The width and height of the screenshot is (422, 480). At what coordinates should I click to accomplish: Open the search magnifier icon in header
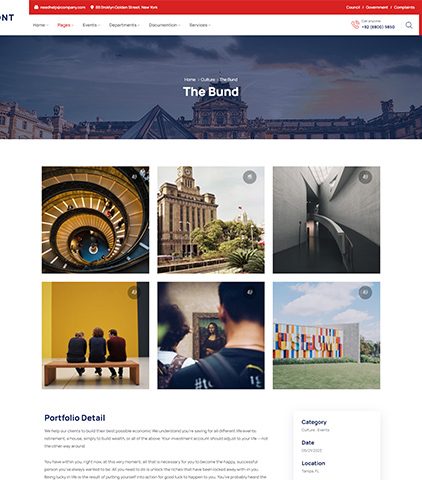coord(409,25)
